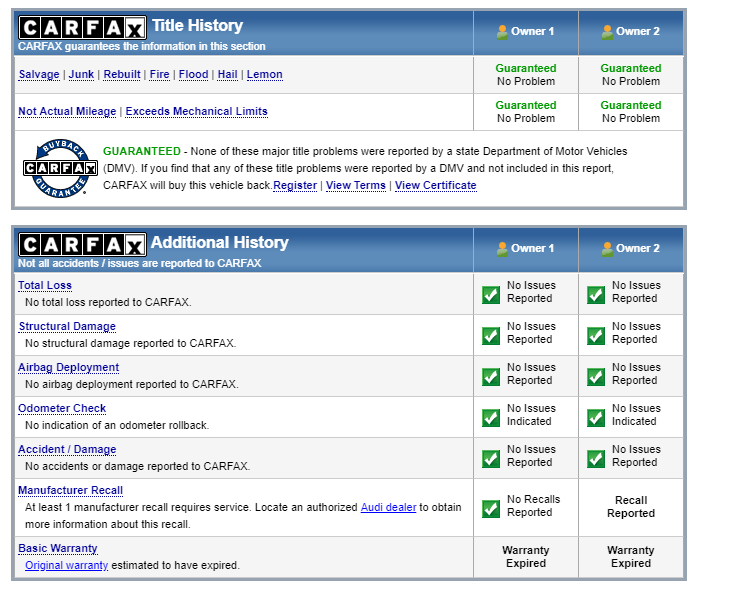Click the Register link in guarantee text
Screen dimensions: 746x592
coord(295,186)
